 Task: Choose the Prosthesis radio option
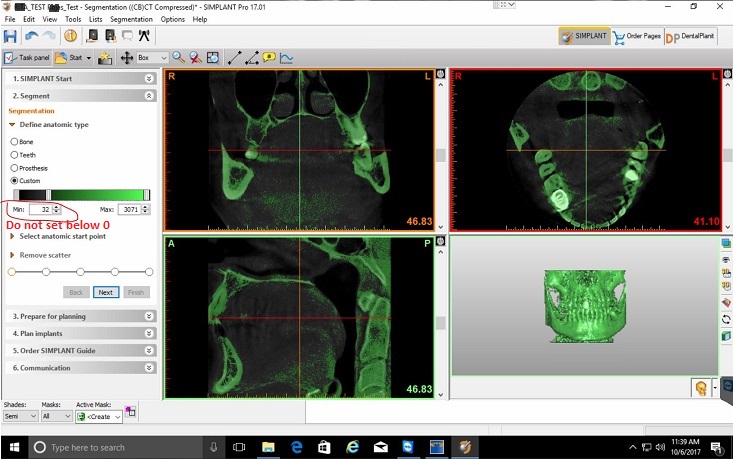(x=14, y=168)
